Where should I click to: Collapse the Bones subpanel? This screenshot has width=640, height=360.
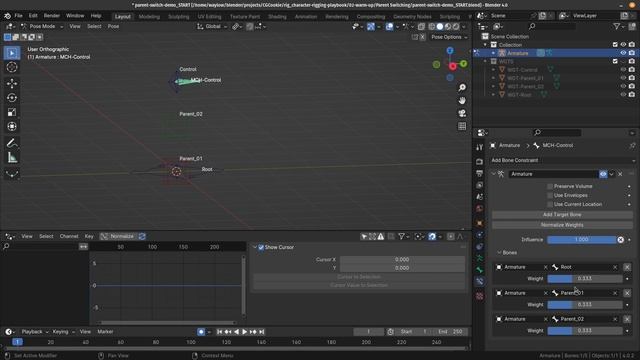tap(499, 253)
